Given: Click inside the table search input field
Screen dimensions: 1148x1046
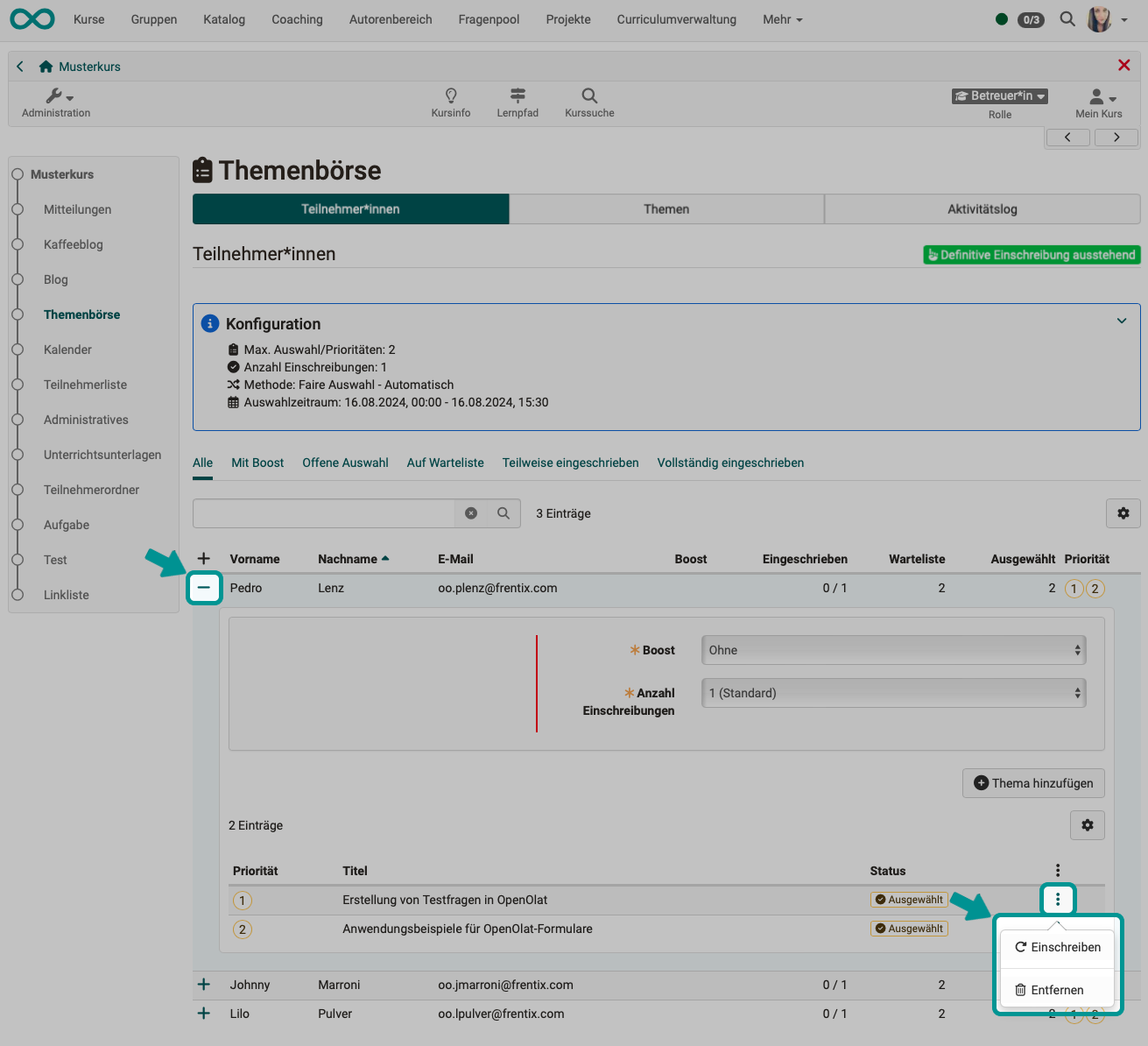Looking at the screenshot, I should click(x=324, y=512).
